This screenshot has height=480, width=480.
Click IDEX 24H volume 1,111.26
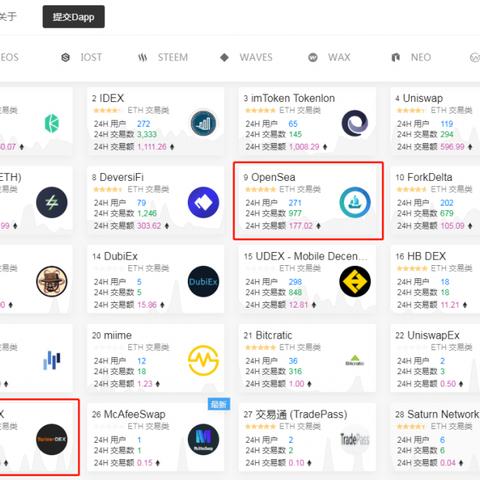(x=152, y=147)
